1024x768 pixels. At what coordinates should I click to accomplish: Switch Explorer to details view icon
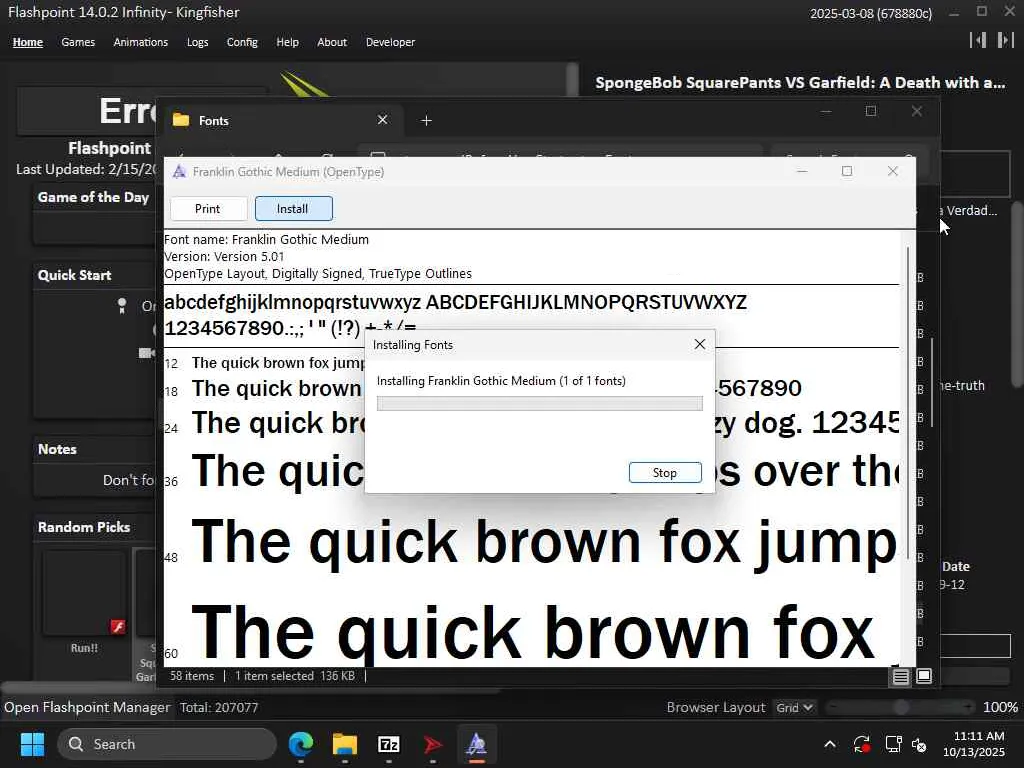901,677
